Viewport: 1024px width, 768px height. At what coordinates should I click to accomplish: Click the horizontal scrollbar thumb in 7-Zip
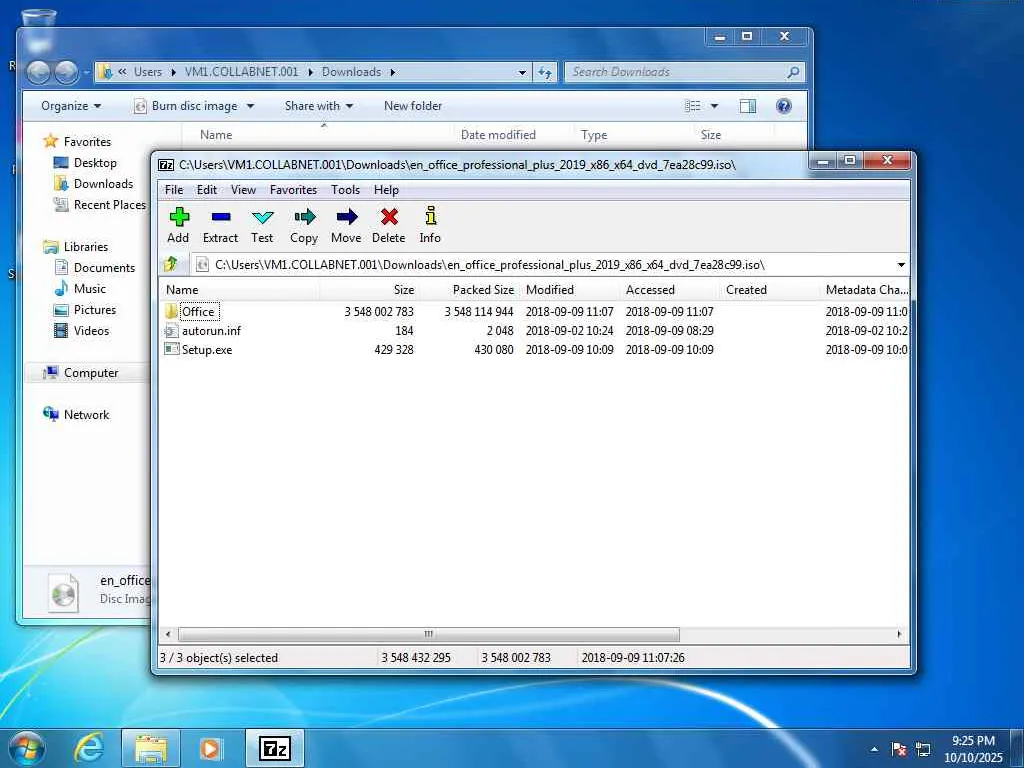click(x=428, y=634)
